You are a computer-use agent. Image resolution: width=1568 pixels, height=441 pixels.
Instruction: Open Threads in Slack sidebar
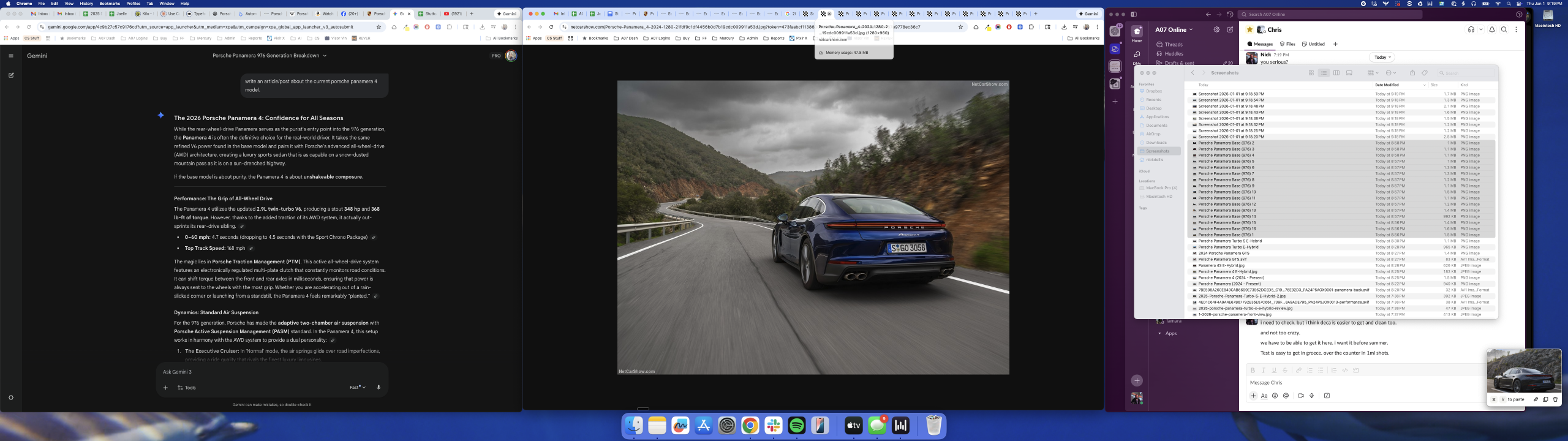[x=1174, y=45]
